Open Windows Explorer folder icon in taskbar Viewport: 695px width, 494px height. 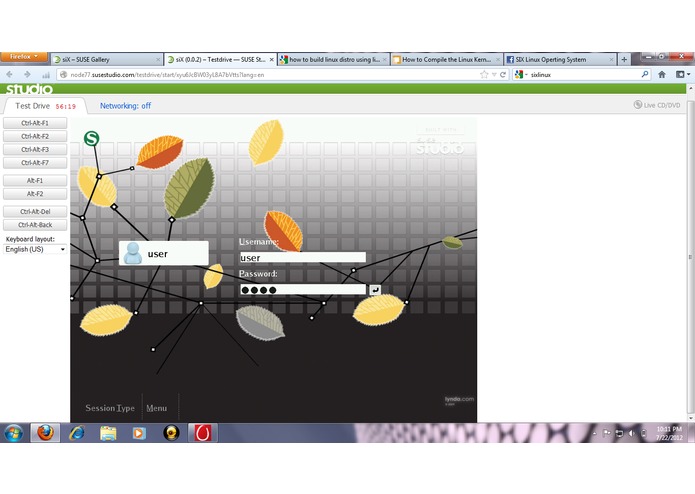pos(108,433)
